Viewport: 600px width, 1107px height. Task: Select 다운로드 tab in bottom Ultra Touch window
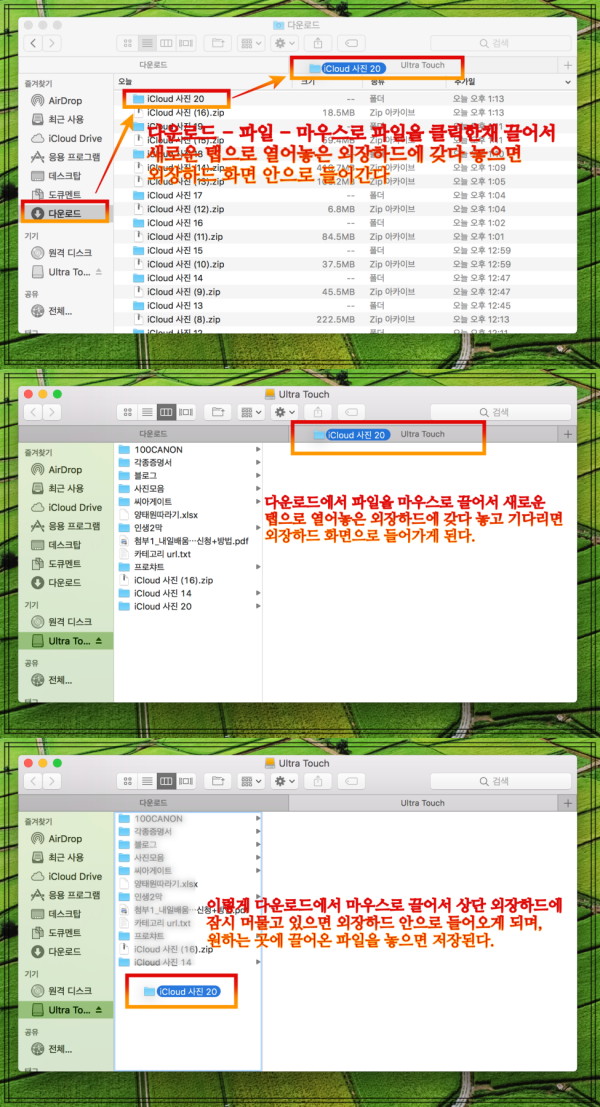[x=153, y=803]
